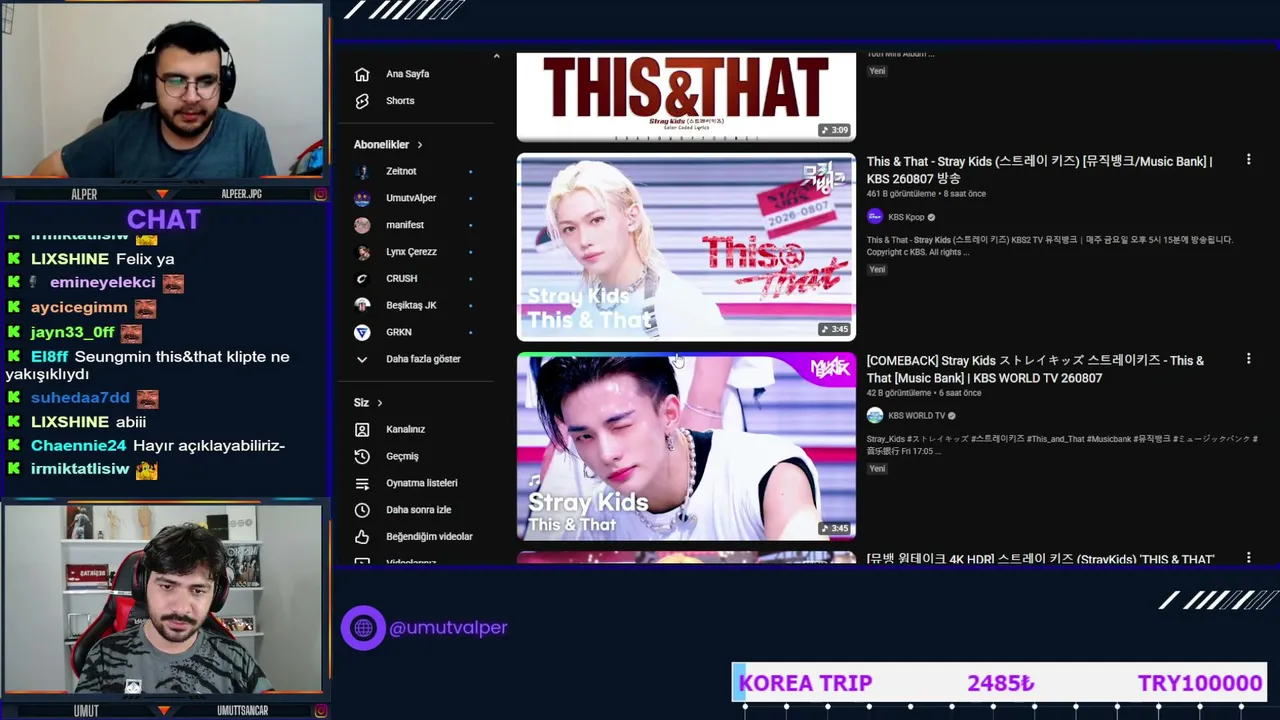Click the KOREA TRIP goal label
The height and width of the screenshot is (720, 1280).
point(806,684)
